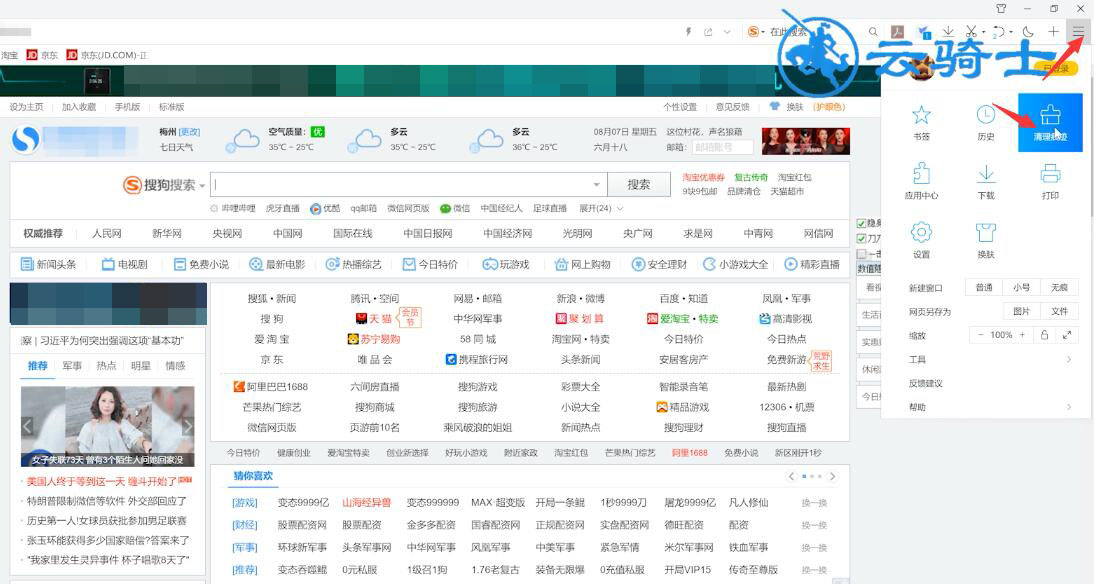Click the 最新电影 film reel icon
This screenshot has height=584, width=1094.
pyautogui.click(x=255, y=264)
